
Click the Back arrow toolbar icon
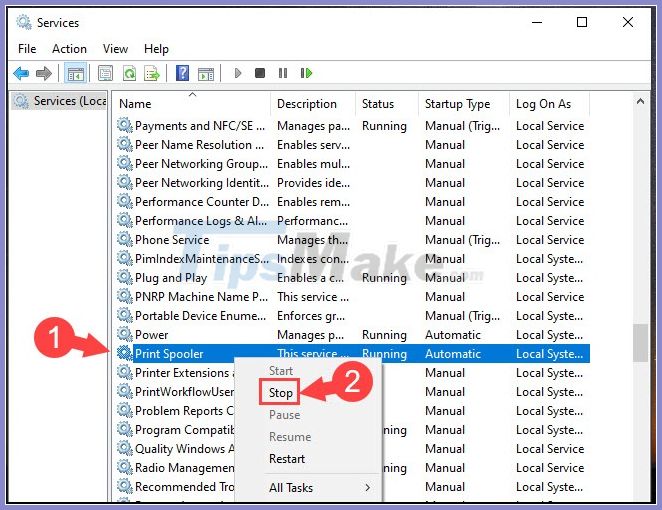pyautogui.click(x=21, y=73)
